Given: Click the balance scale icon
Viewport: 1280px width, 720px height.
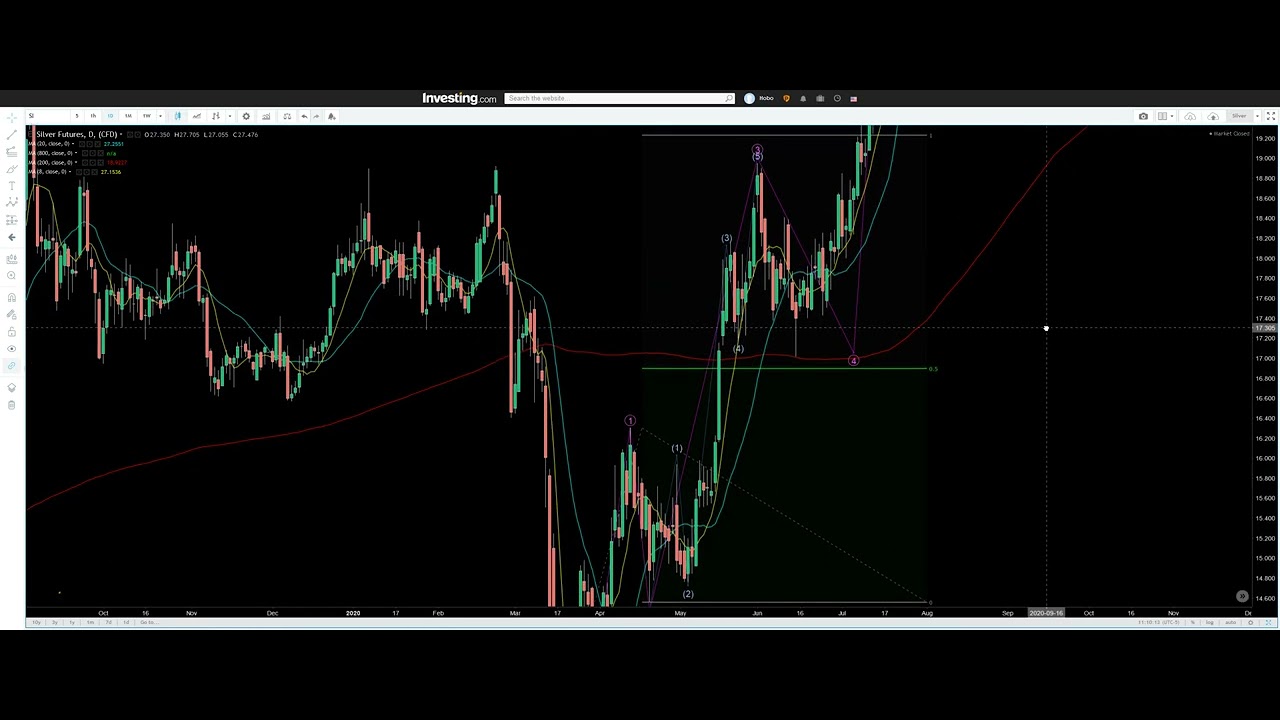Looking at the screenshot, I should pos(287,116).
